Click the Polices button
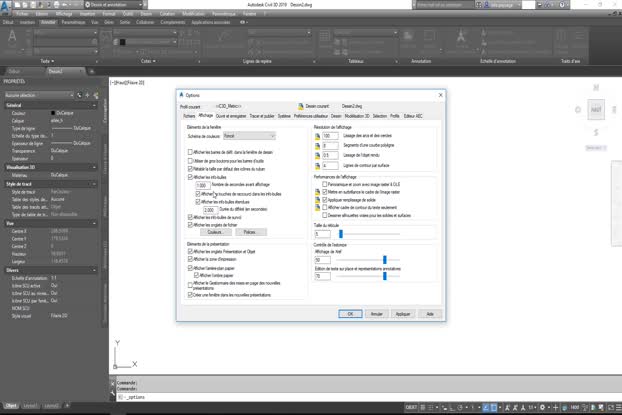 click(250, 232)
